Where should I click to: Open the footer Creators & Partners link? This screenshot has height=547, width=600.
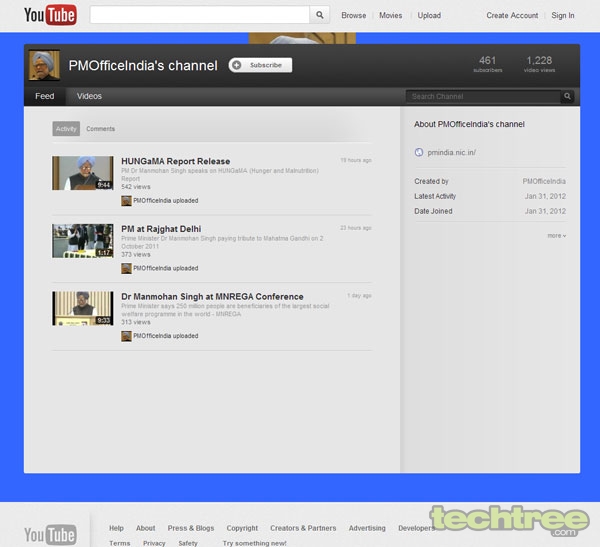tap(303, 528)
